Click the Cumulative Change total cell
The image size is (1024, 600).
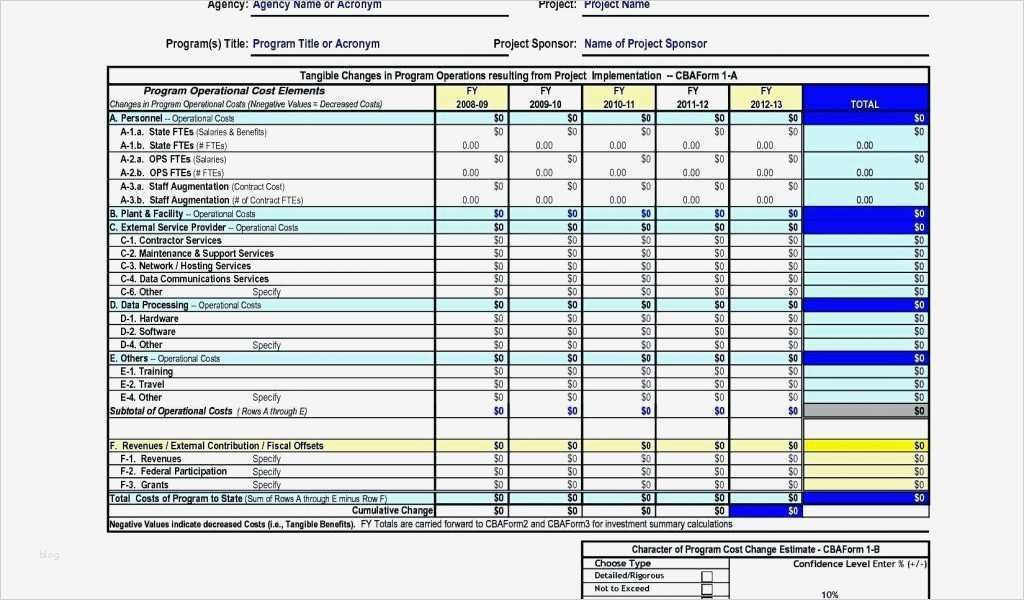tap(766, 510)
